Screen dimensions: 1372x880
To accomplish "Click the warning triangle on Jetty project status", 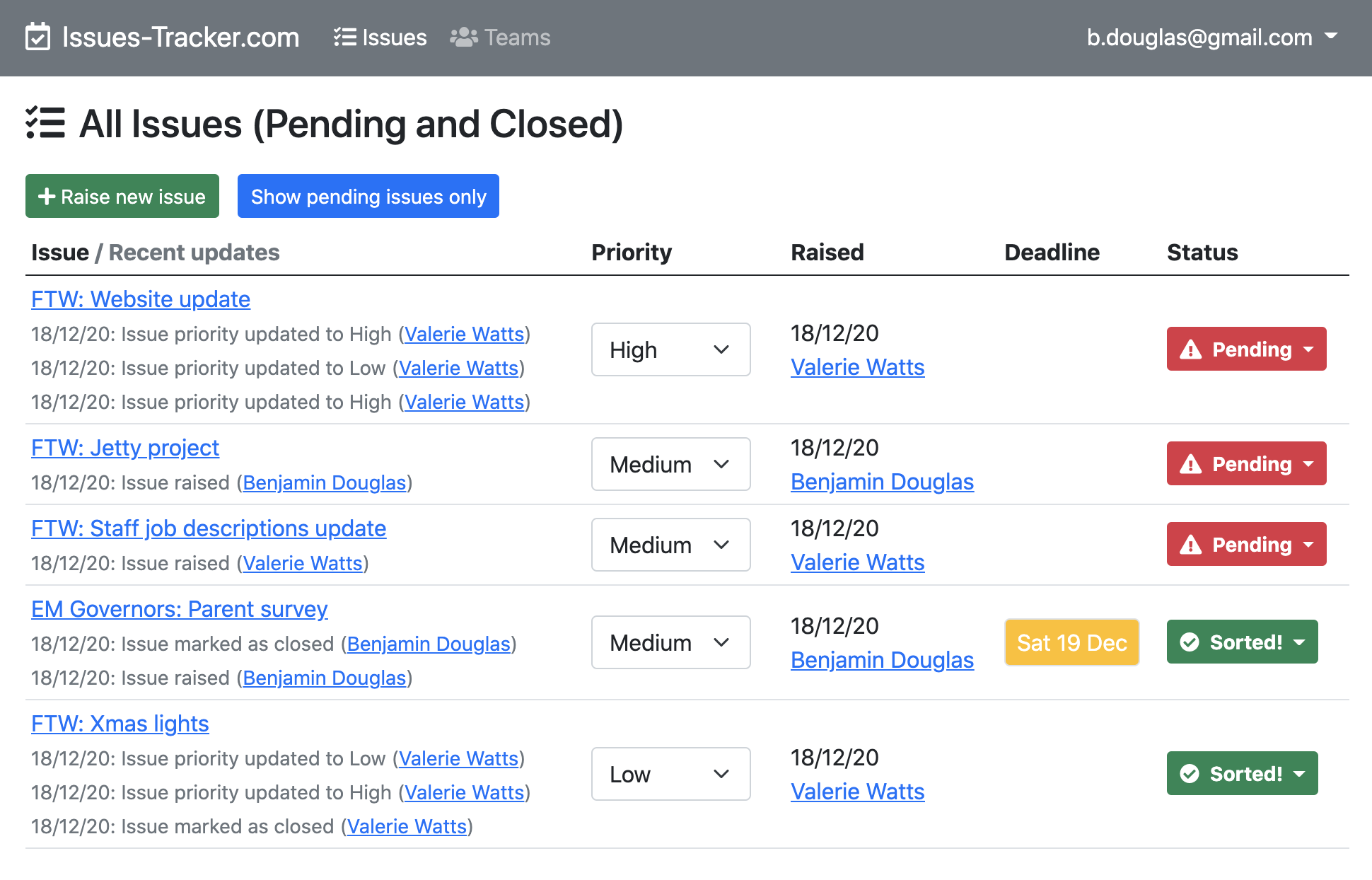I will click(1191, 464).
